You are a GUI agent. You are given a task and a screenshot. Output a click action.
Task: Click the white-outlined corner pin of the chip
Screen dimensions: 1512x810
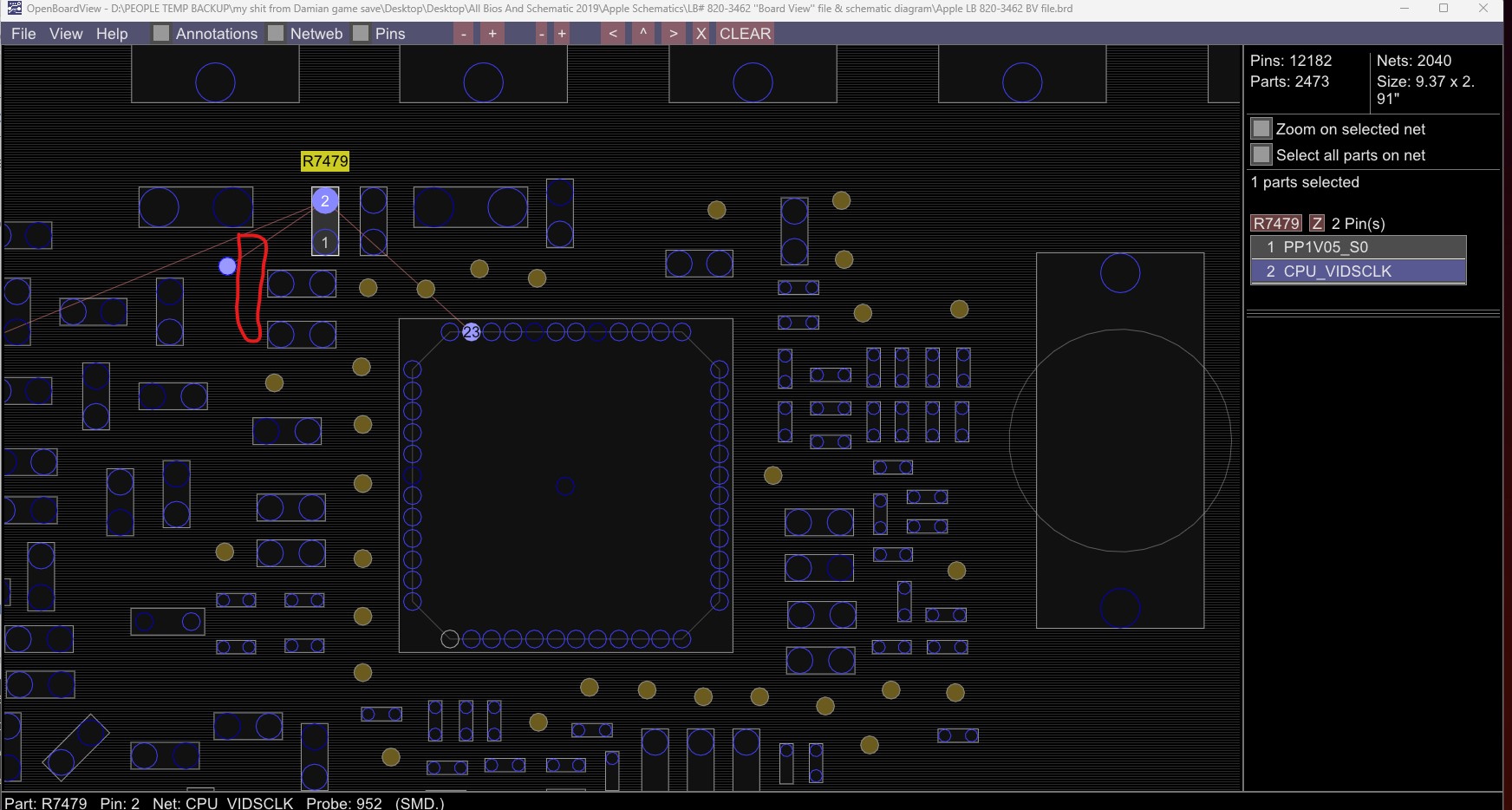coord(450,639)
